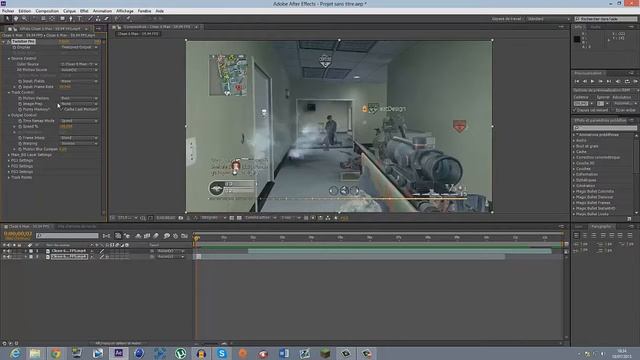Open the Standard workspace dropdown

click(548, 19)
